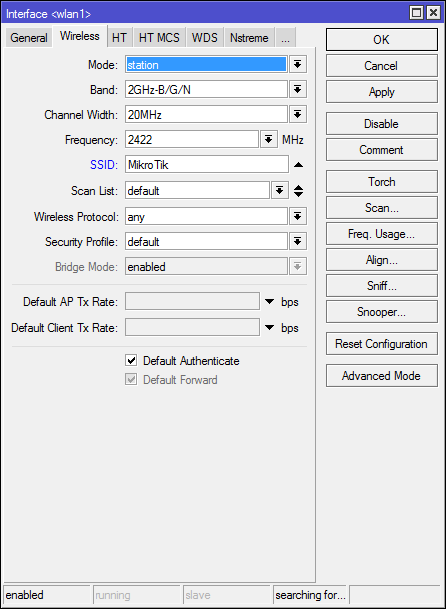The height and width of the screenshot is (609, 446).
Task: Show more tabs with the ... tab
Action: [x=285, y=38]
